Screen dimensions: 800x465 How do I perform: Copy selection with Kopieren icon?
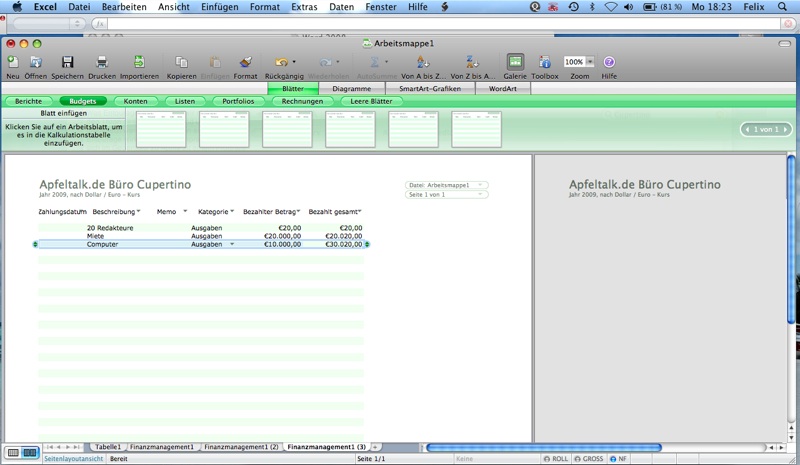point(182,62)
